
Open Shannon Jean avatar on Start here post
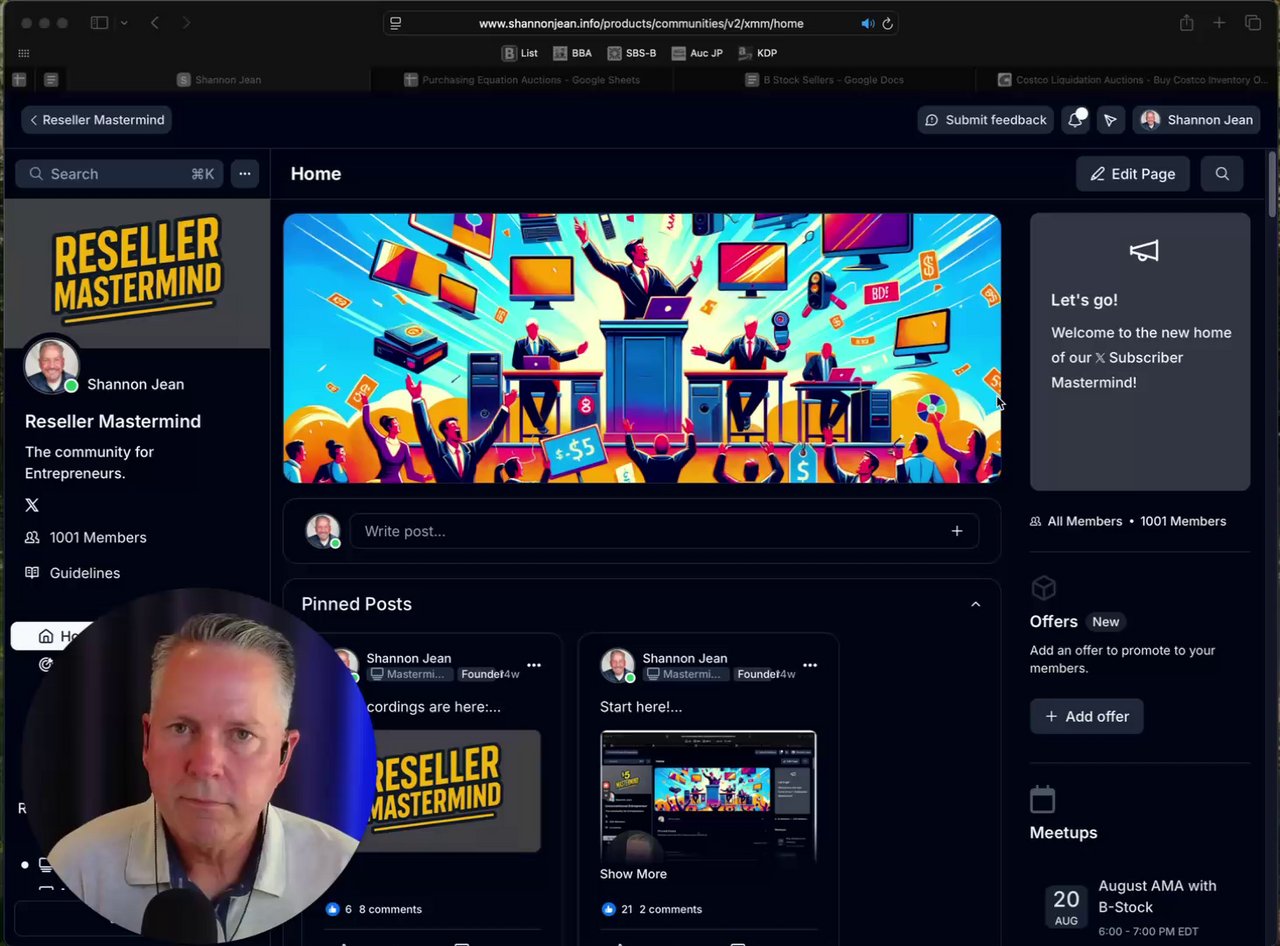tap(617, 665)
